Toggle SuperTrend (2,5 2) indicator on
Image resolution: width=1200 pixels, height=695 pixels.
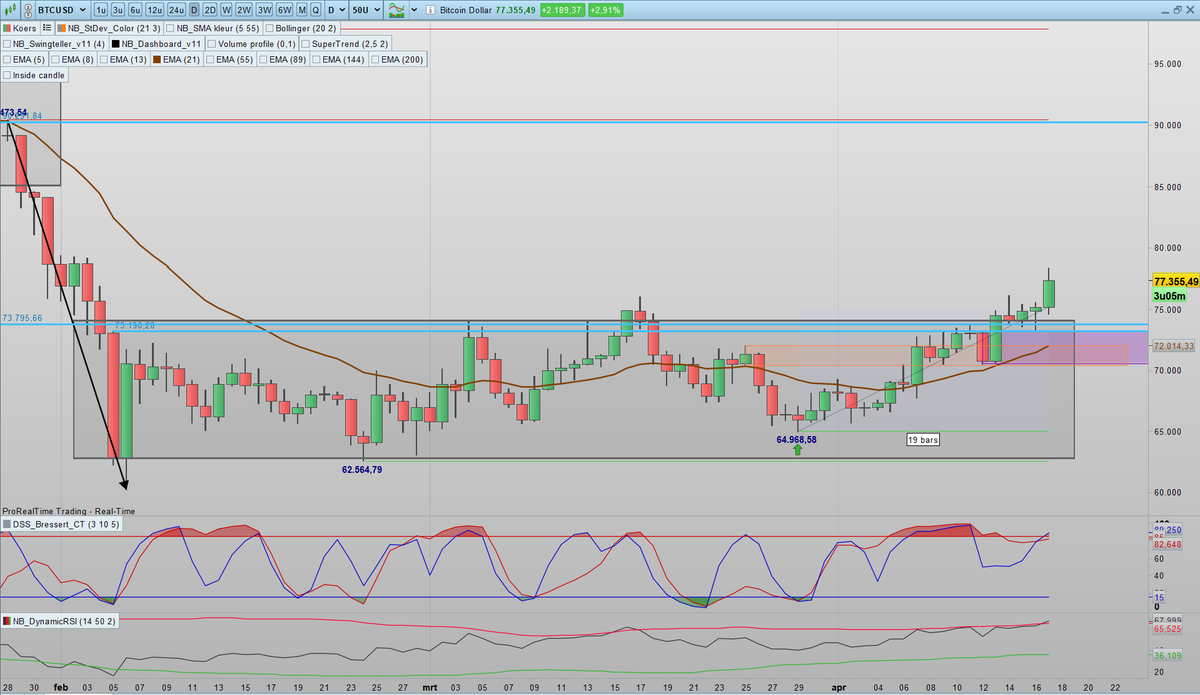pos(305,44)
